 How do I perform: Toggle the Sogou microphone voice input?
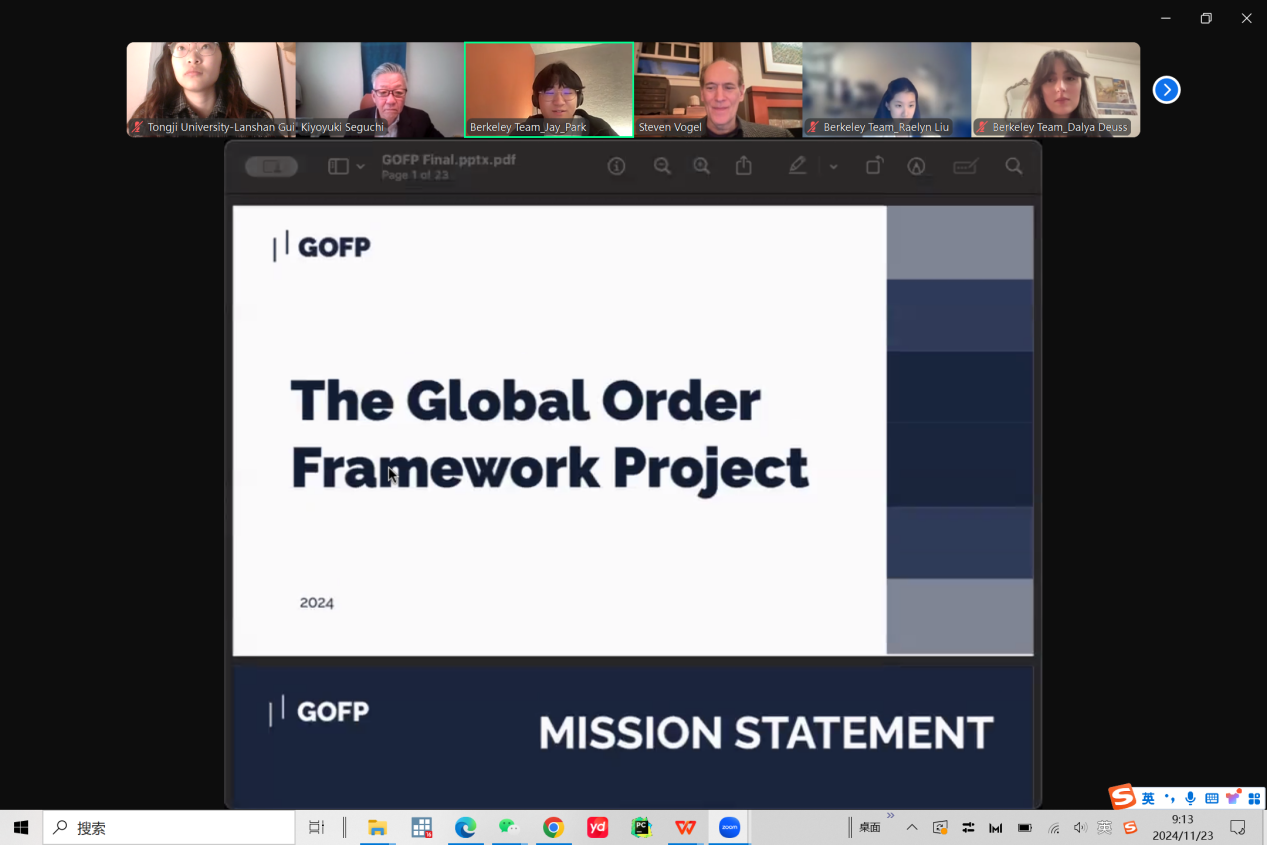point(1190,798)
